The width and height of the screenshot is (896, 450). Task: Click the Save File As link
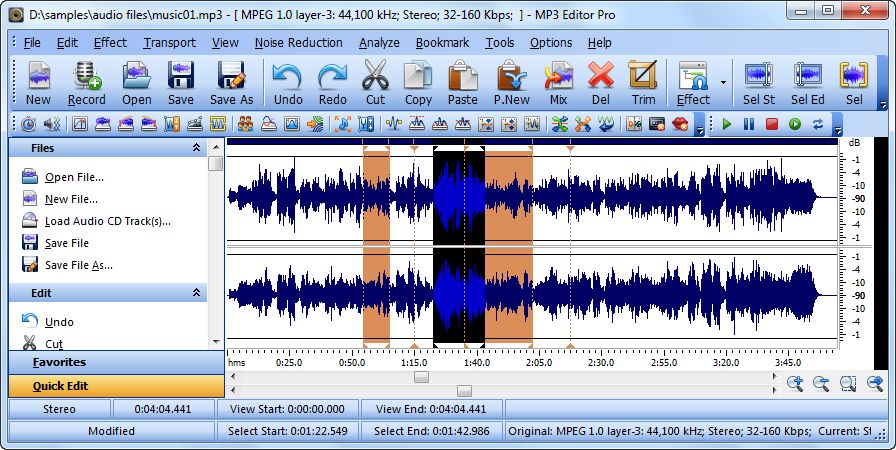point(78,265)
